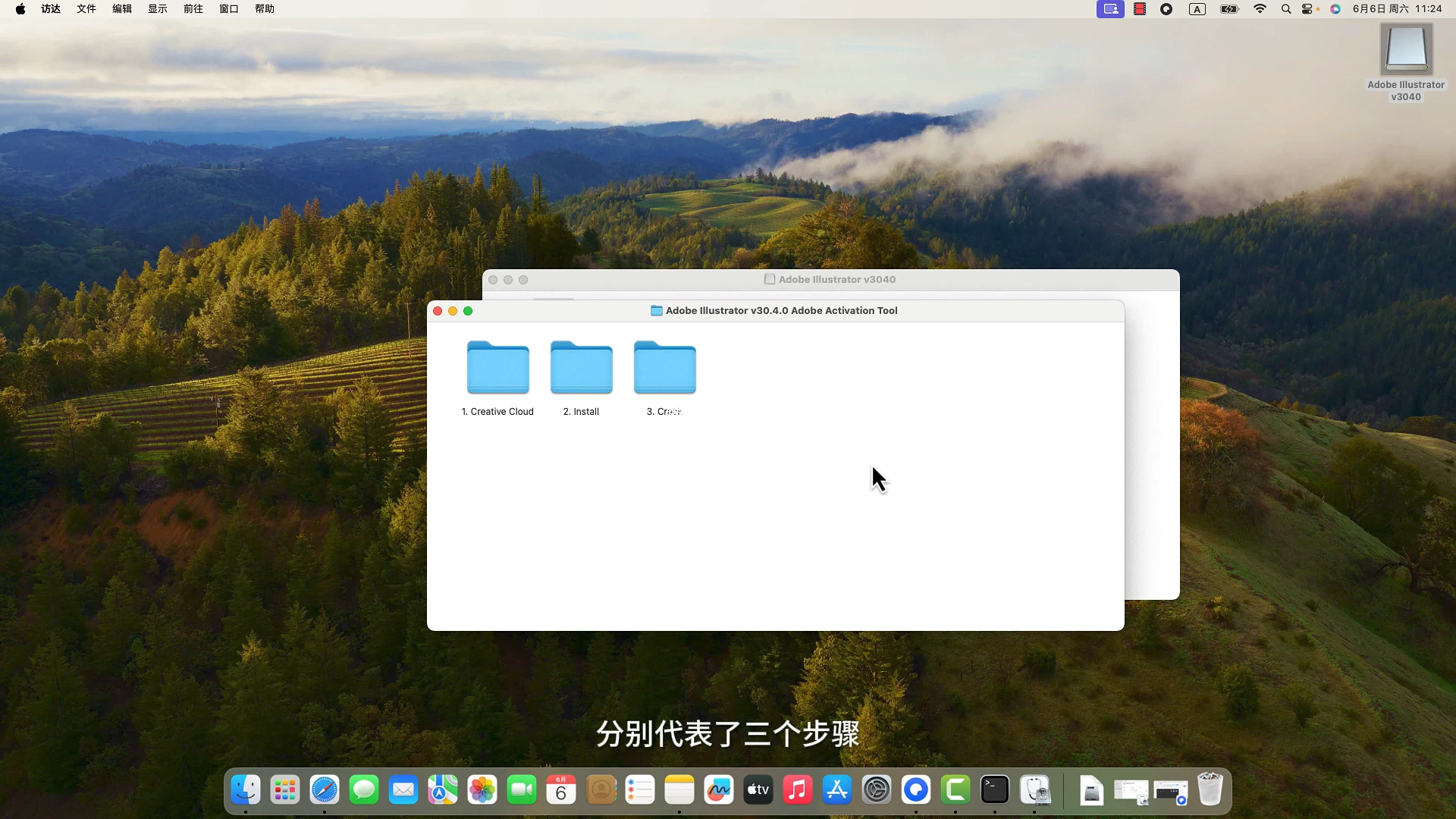Open the Trash in the Dock
Screen dimensions: 1456x819
[1210, 790]
